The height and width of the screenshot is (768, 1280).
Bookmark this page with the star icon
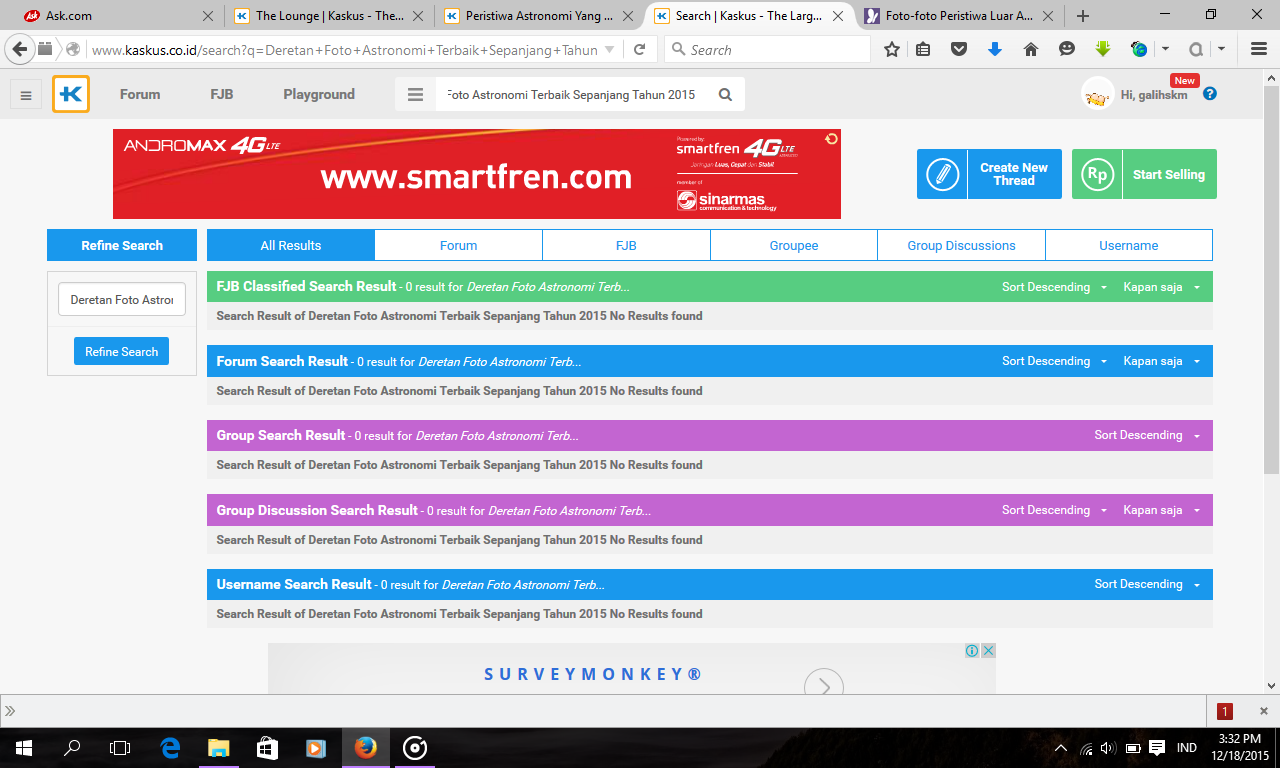tap(892, 49)
